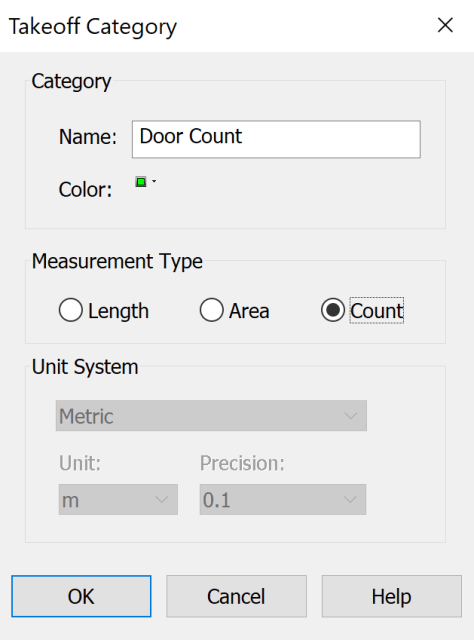Click the Color: label
This screenshot has width=474, height=640.
85,190
